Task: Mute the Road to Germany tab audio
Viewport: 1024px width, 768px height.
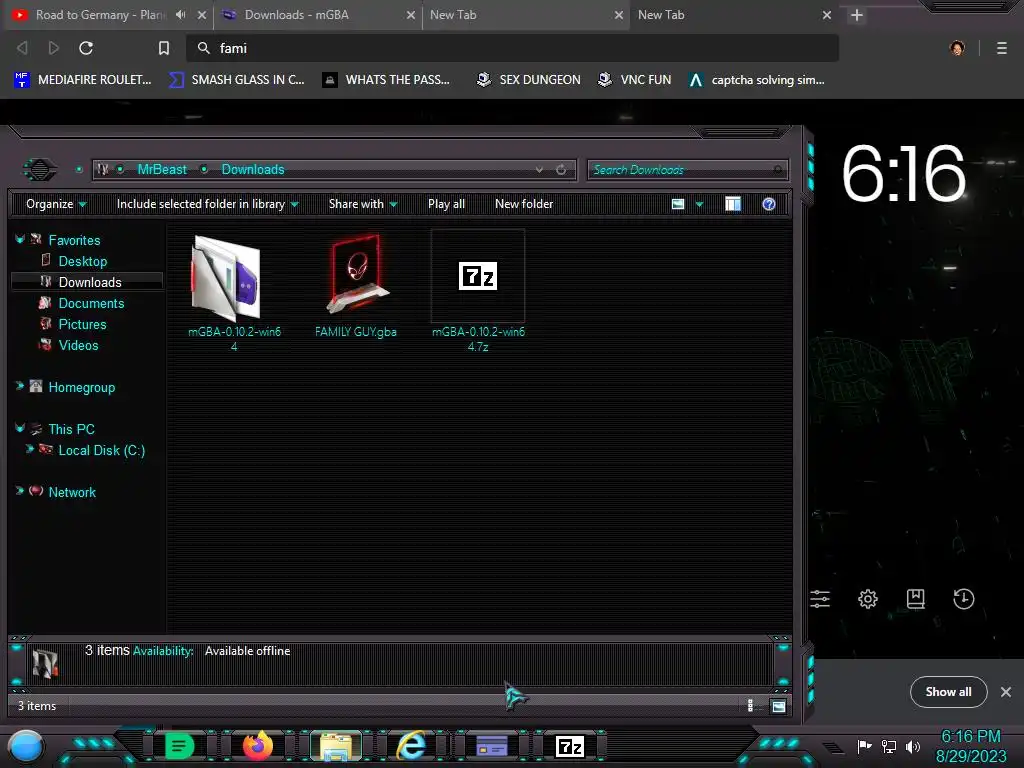Action: tap(181, 14)
